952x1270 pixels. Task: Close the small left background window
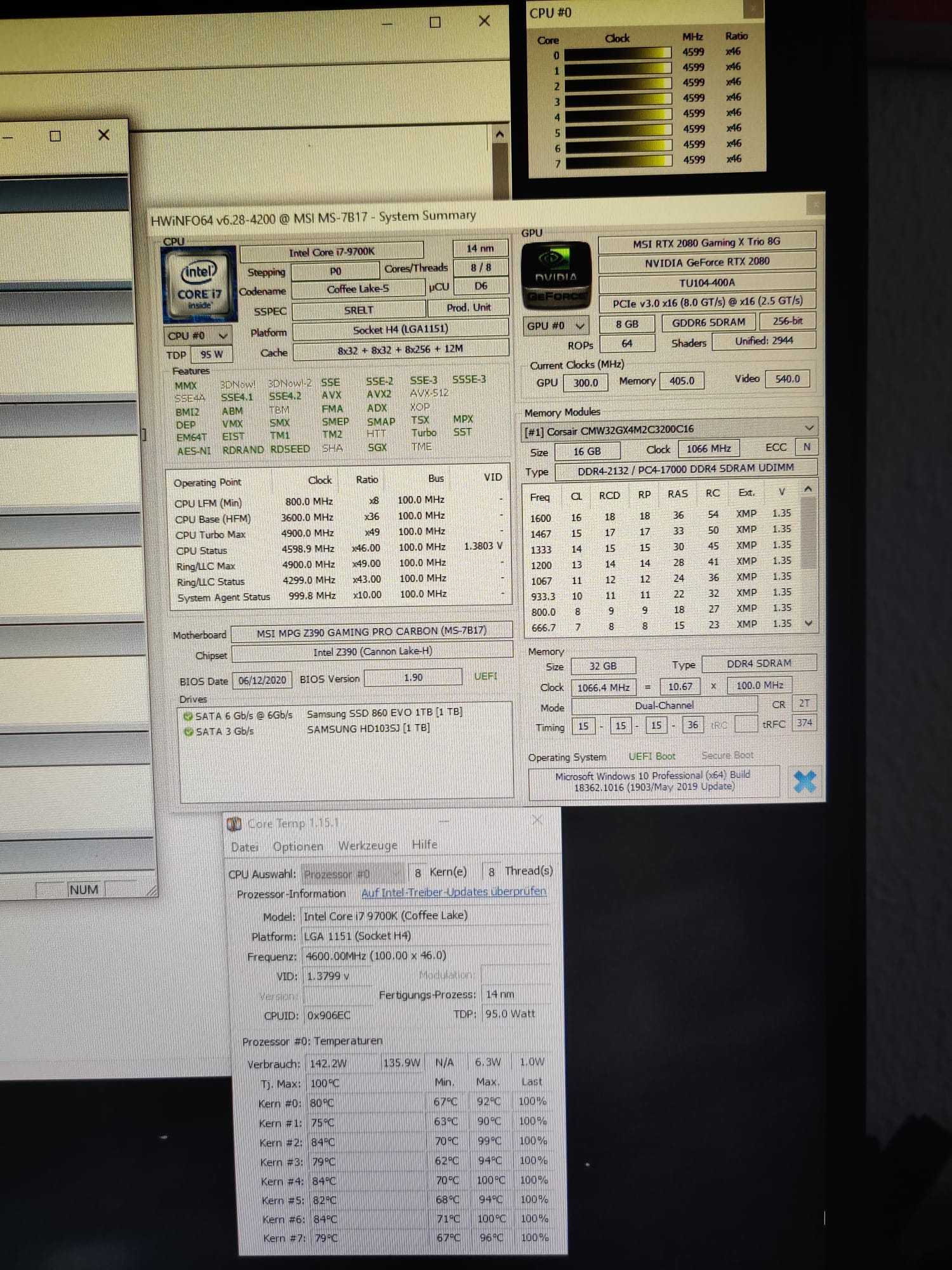[x=104, y=135]
